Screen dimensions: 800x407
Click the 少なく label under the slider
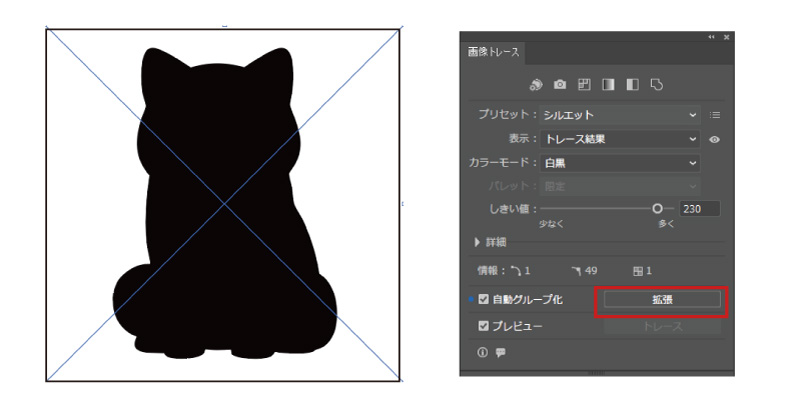click(552, 224)
